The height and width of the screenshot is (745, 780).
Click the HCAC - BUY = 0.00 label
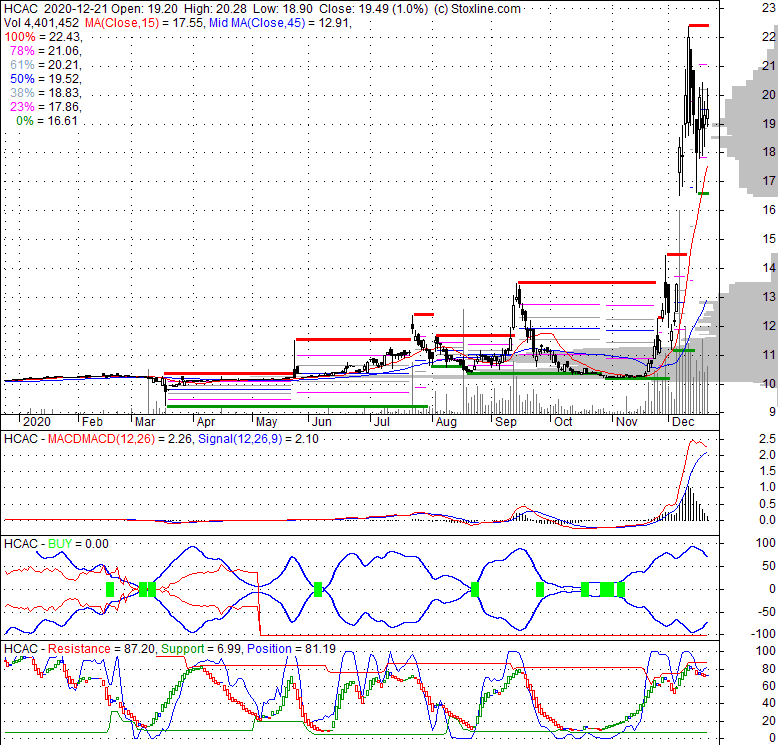[56, 544]
